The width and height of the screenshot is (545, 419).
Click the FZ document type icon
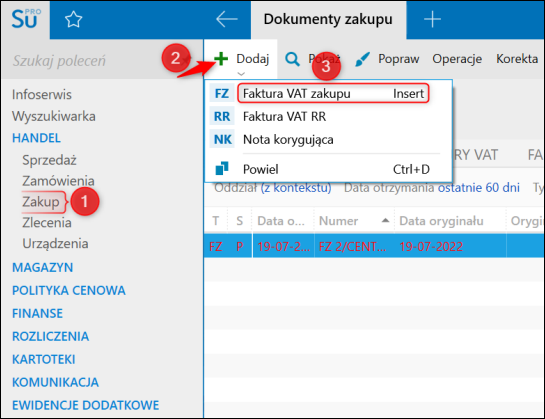(222, 94)
